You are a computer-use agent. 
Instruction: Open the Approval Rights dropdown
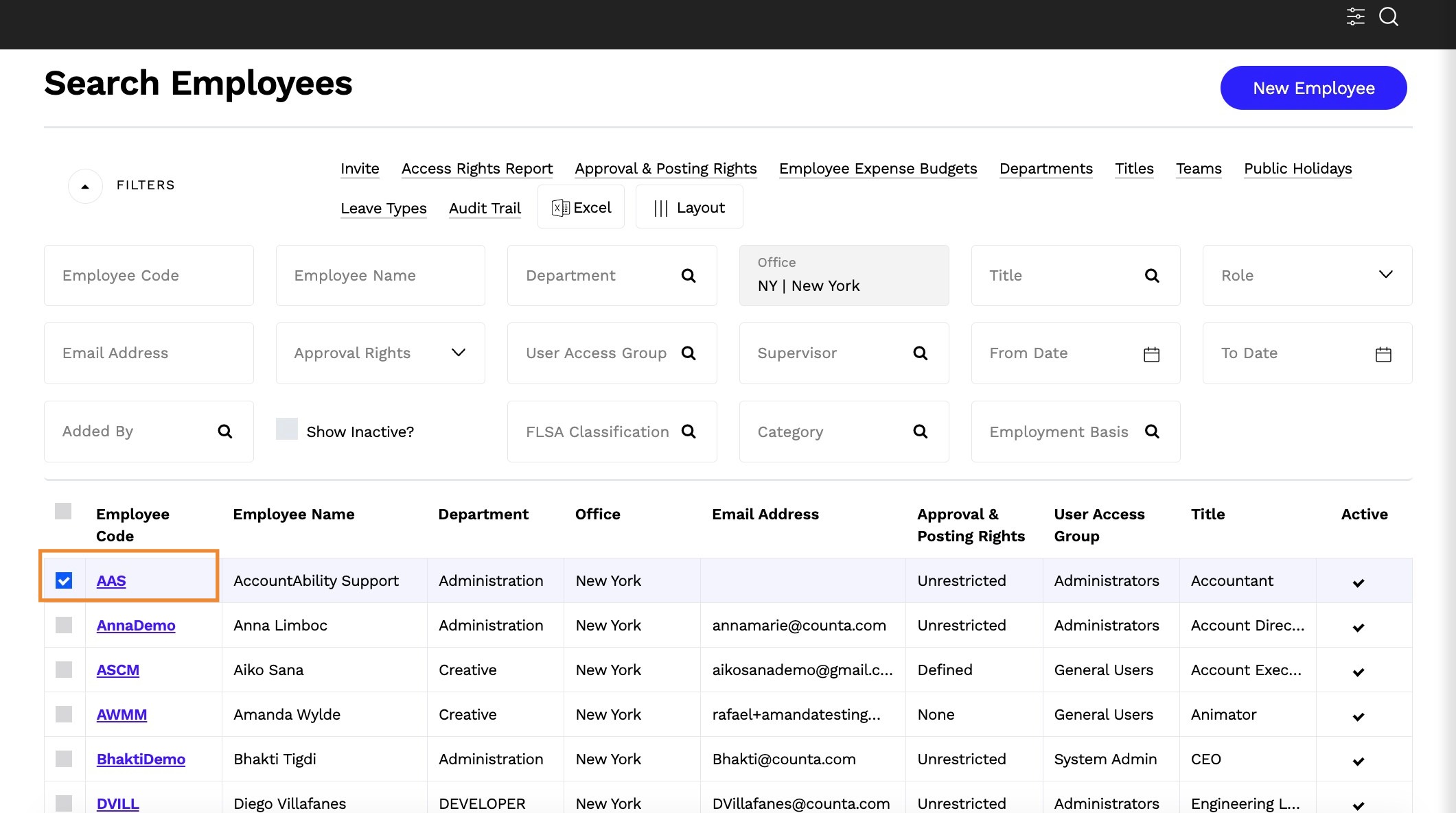(x=380, y=353)
